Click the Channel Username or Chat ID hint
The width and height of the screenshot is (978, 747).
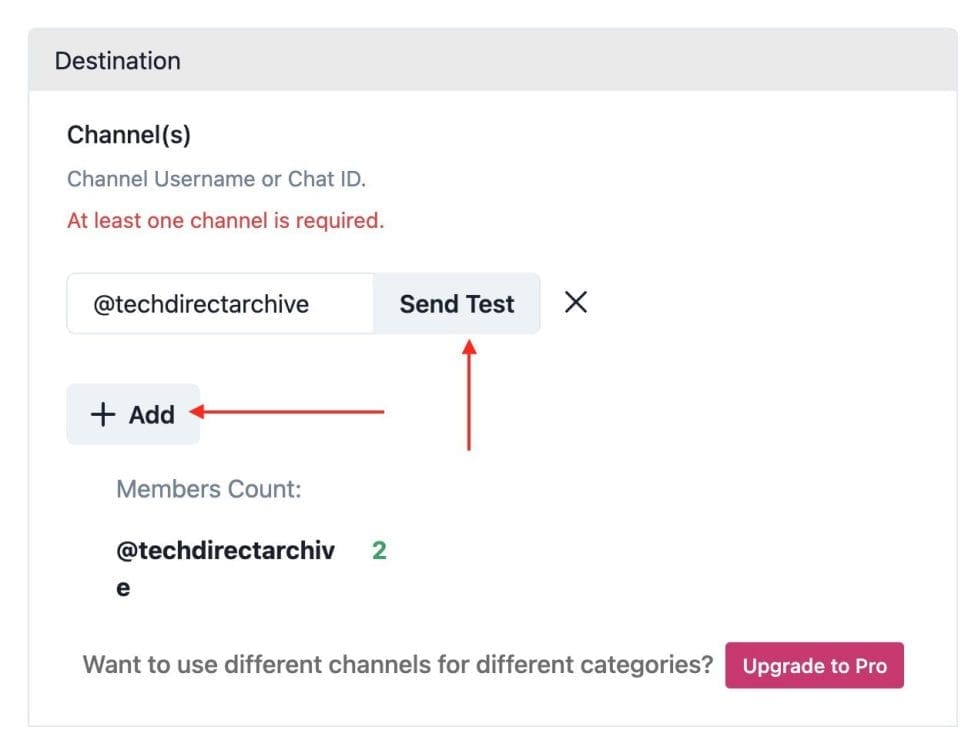tap(217, 179)
